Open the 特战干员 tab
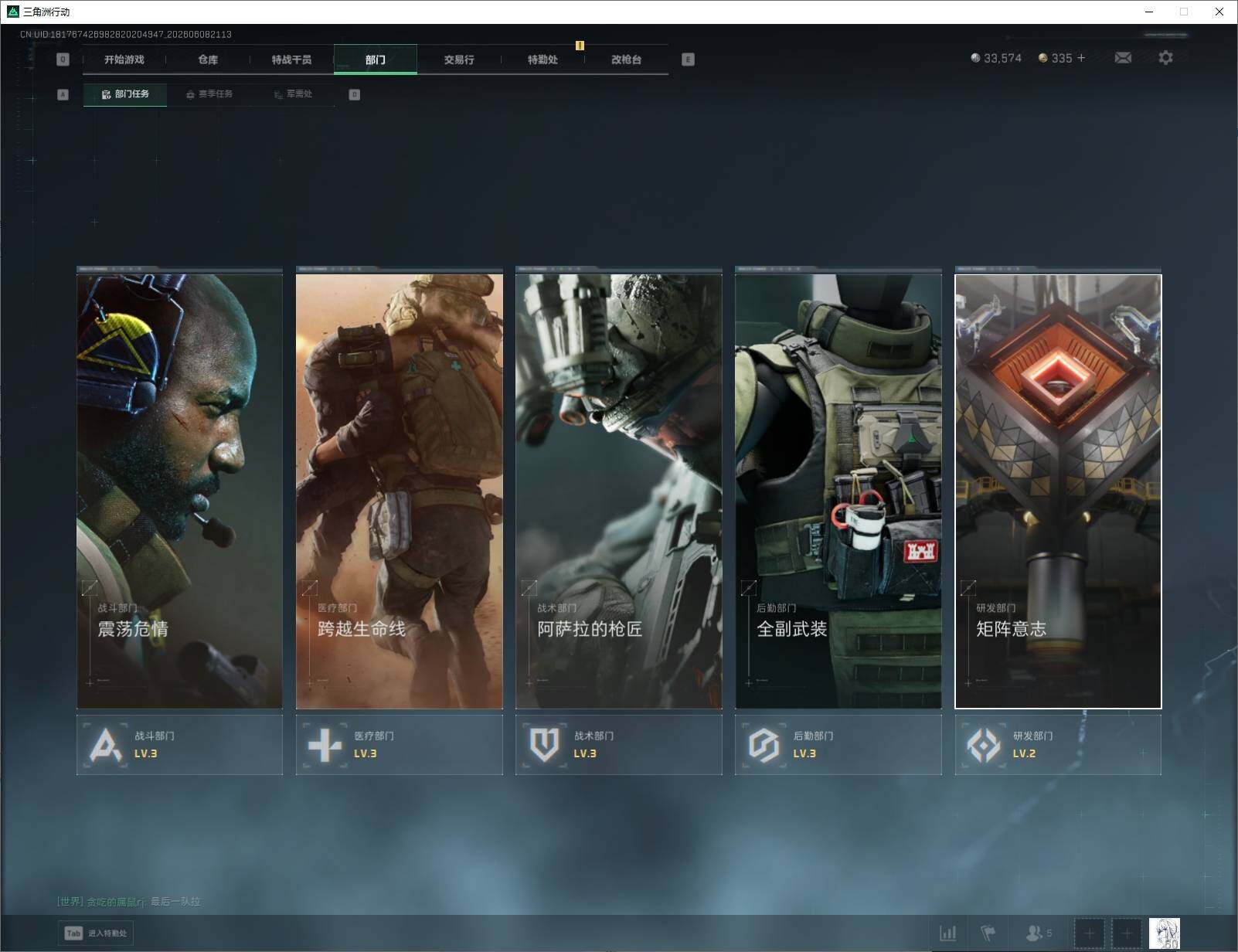Image resolution: width=1238 pixels, height=952 pixels. 291,59
